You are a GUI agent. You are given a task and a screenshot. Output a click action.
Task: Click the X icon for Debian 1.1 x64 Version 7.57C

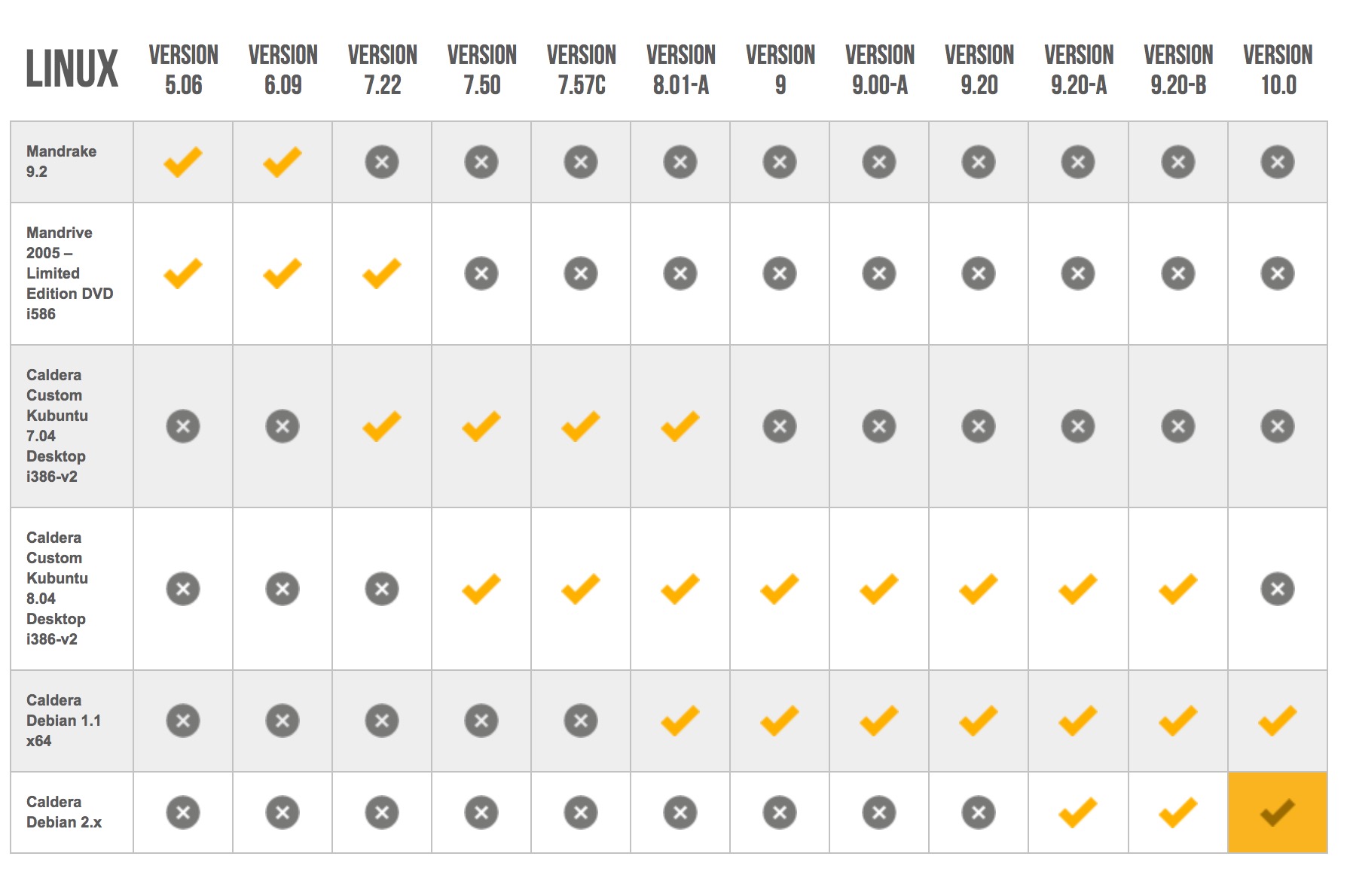tap(581, 721)
